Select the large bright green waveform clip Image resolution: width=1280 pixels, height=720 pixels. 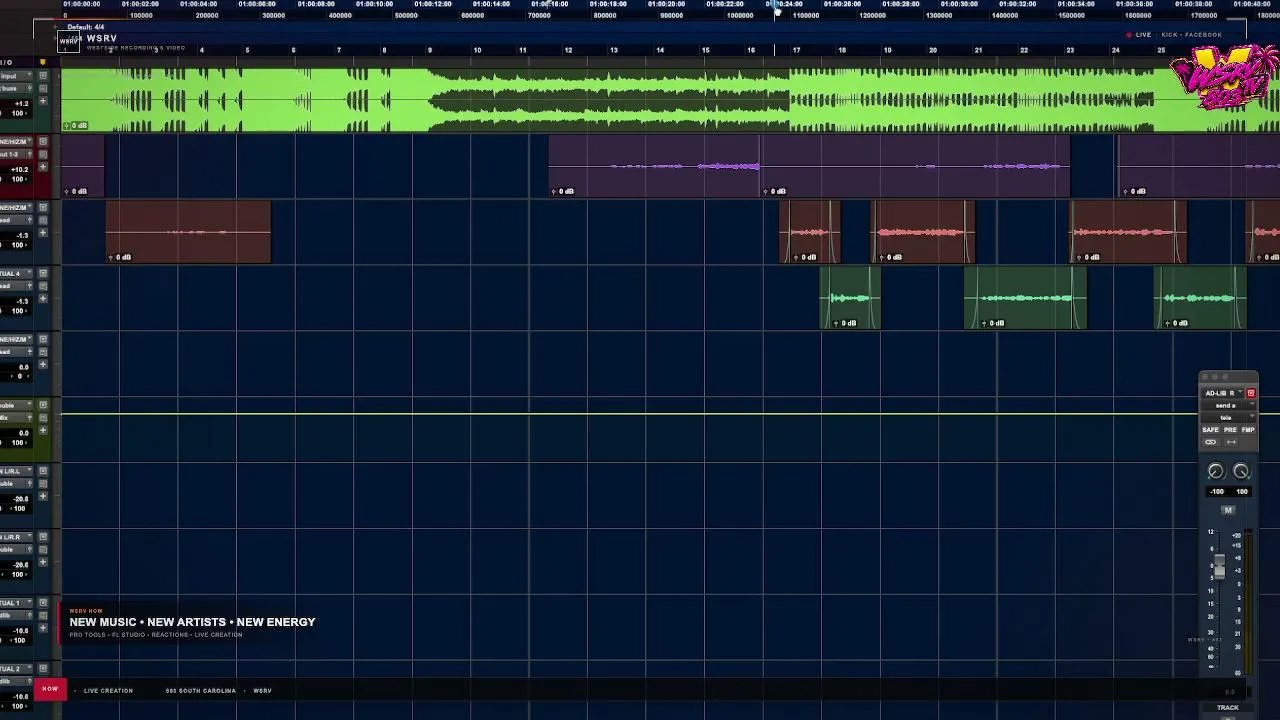670,100
